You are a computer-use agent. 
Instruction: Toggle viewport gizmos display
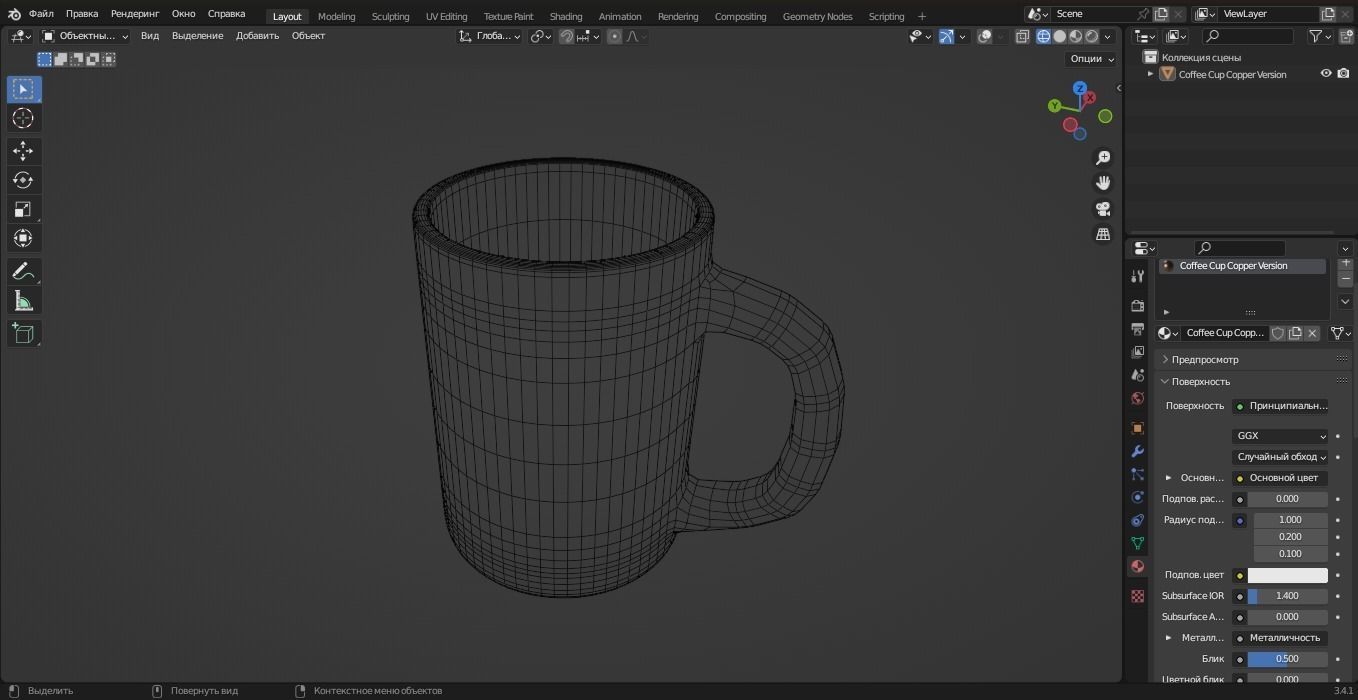pyautogui.click(x=946, y=36)
